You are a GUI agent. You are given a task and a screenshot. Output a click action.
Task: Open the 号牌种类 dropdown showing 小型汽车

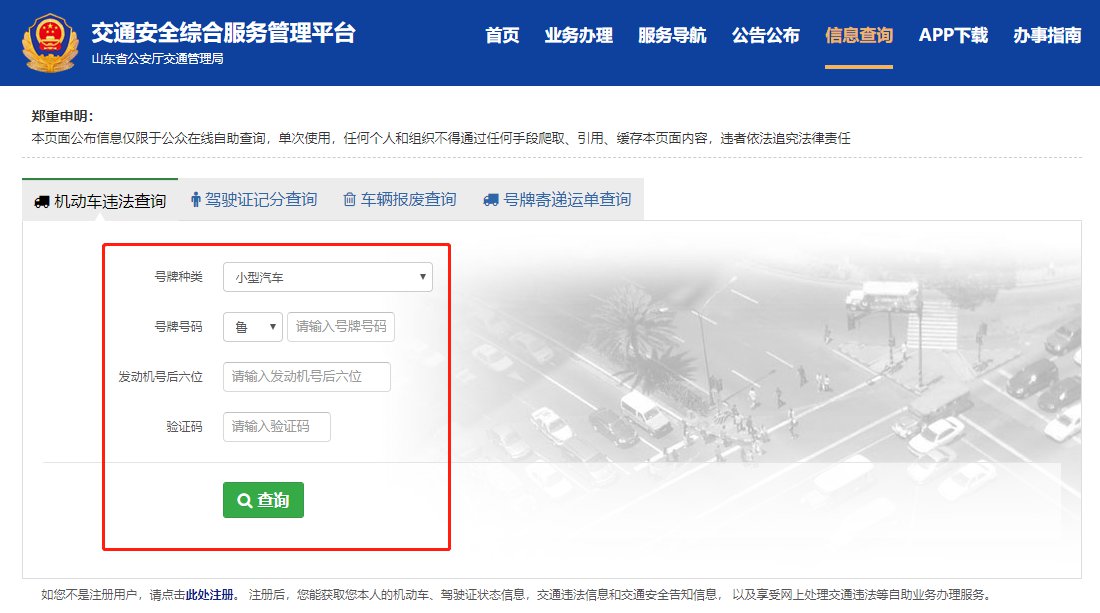[x=328, y=277]
